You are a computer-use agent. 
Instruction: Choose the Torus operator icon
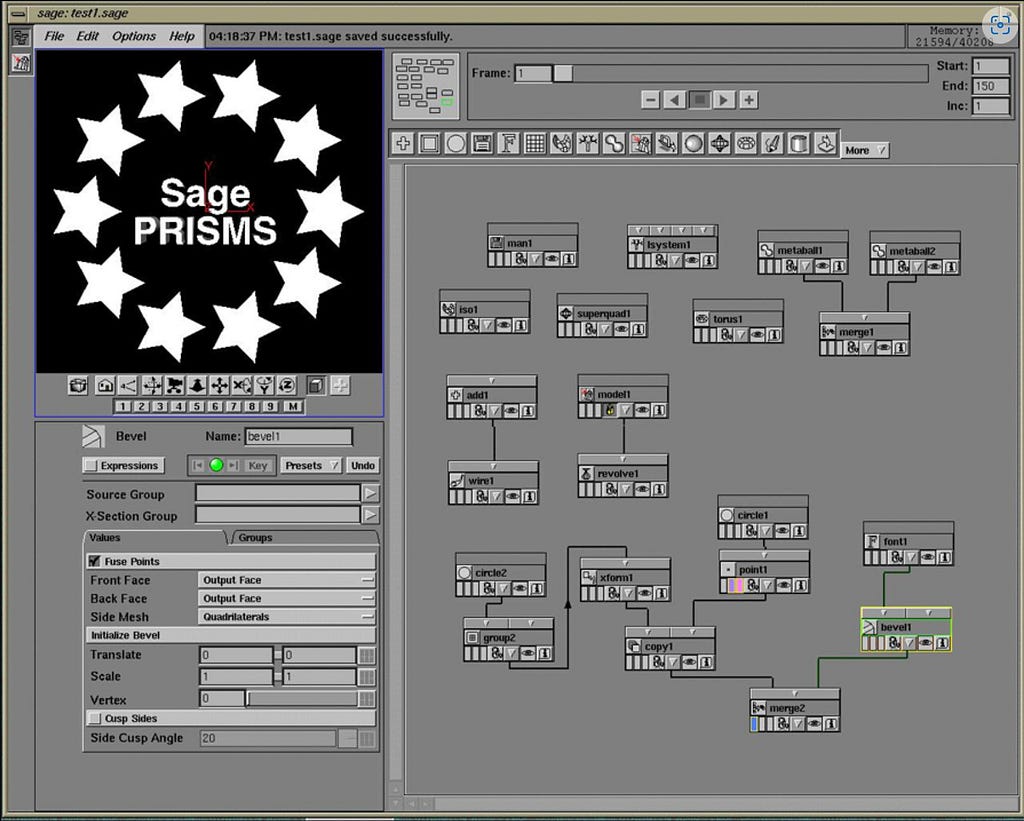746,143
